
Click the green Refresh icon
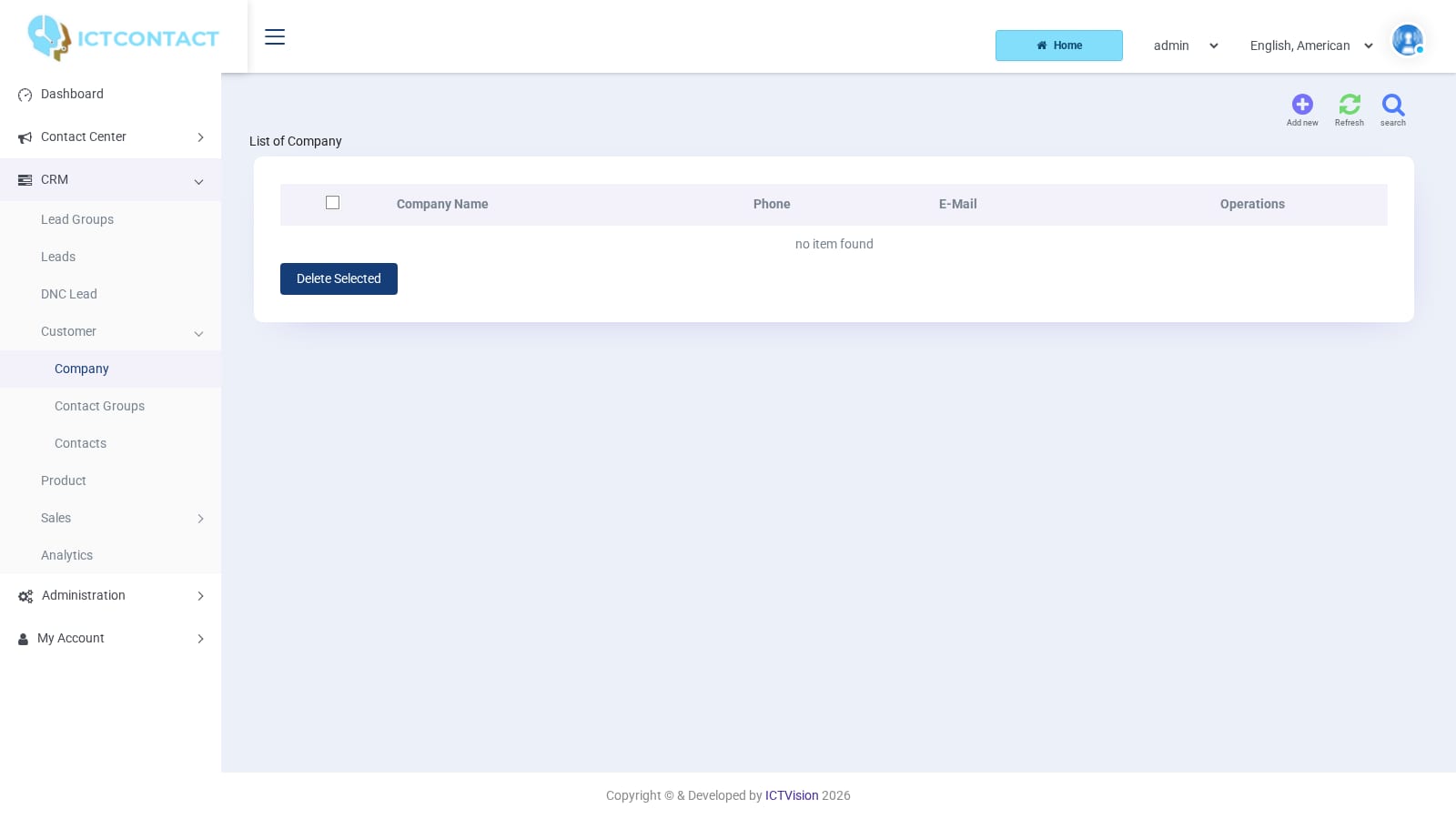[1350, 105]
